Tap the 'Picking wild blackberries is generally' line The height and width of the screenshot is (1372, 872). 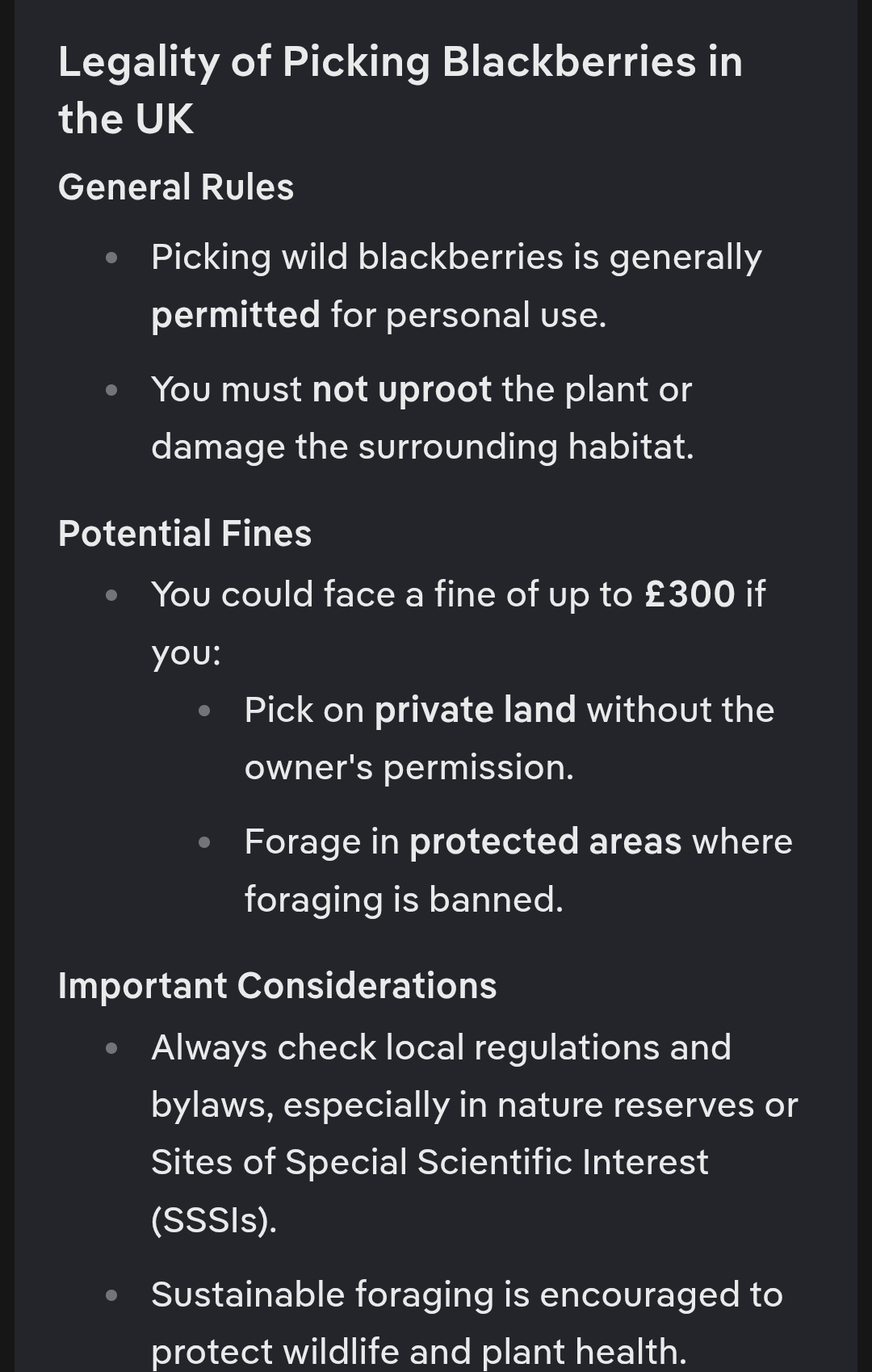[456, 258]
